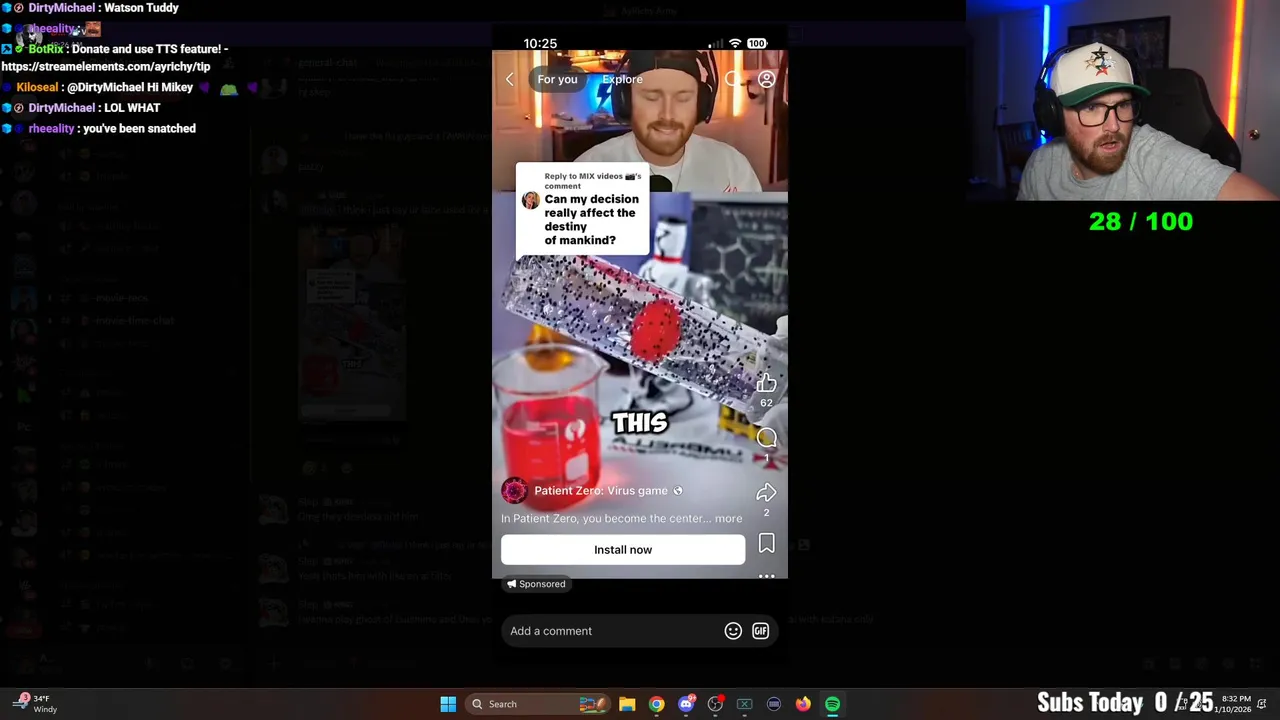The height and width of the screenshot is (720, 1280).
Task: Open the Windows Start menu
Action: pyautogui.click(x=448, y=704)
